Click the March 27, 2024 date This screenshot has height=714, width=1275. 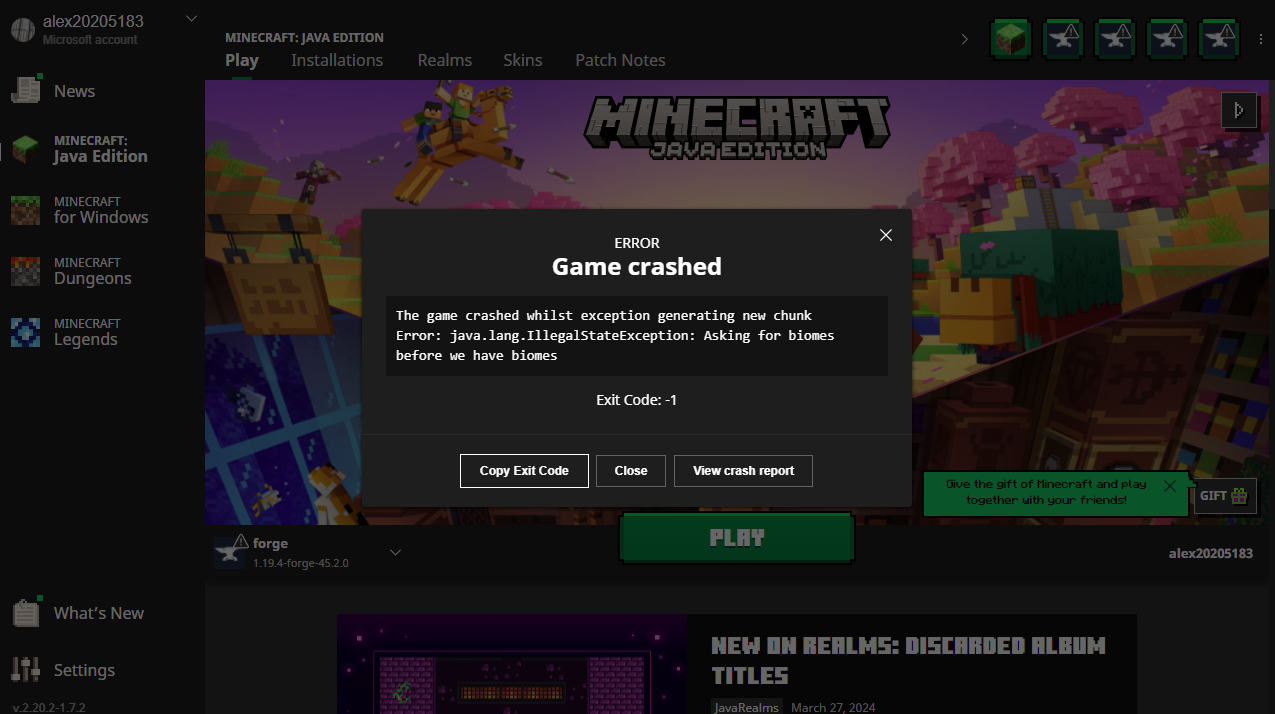point(832,707)
